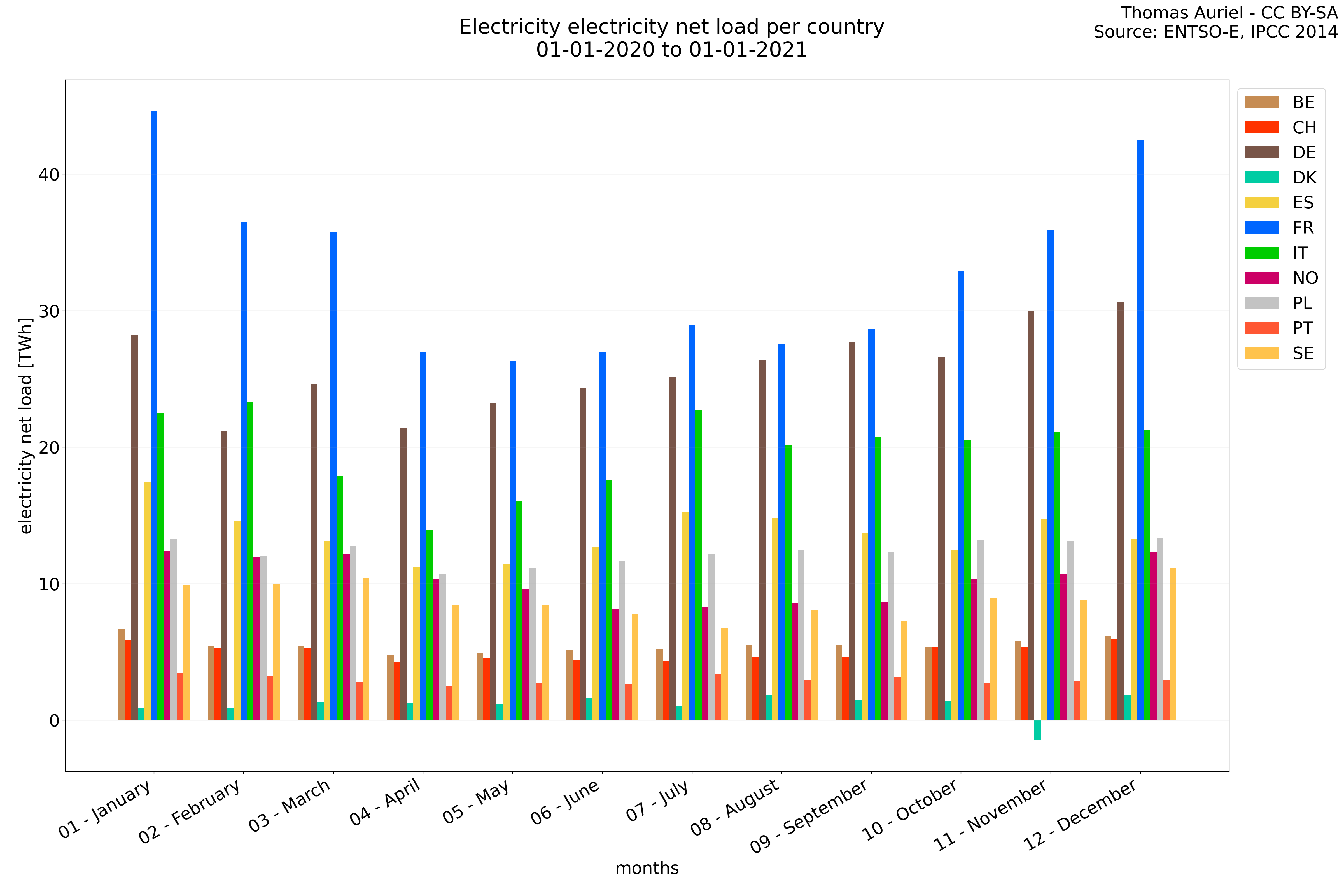This screenshot has width=1344, height=896.
Task: Click the green IT bar in February
Action: pos(250,561)
